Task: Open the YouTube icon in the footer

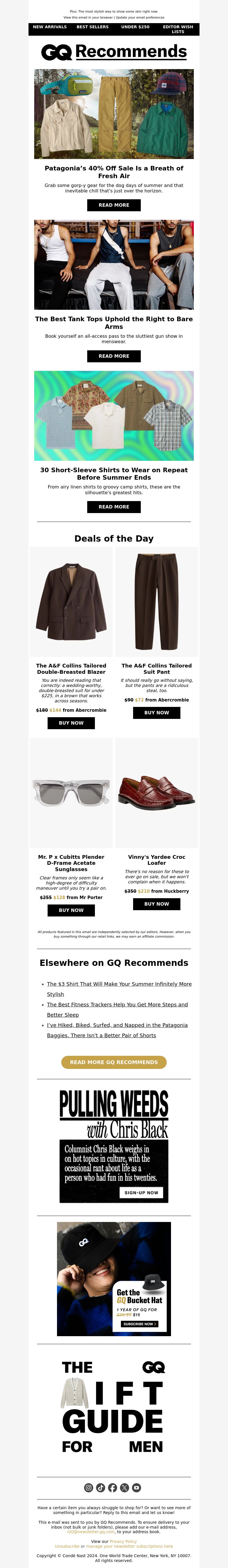Action: [137, 1488]
